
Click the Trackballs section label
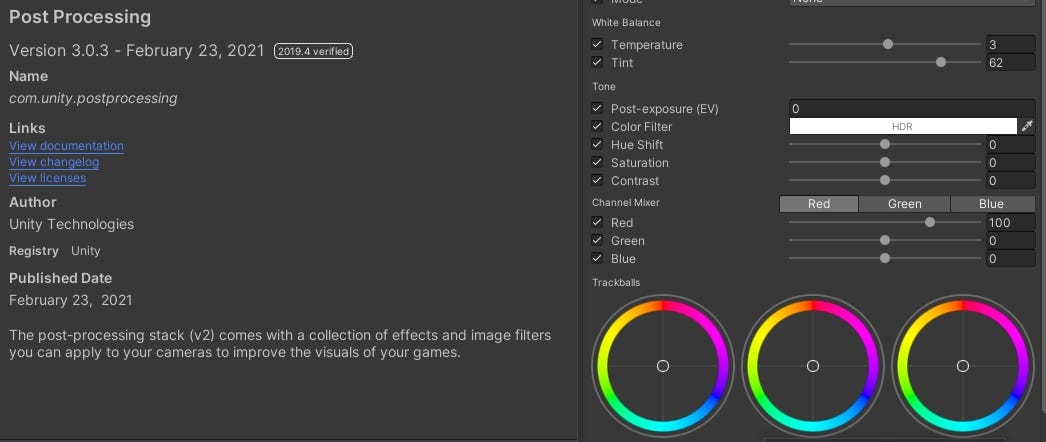(616, 283)
